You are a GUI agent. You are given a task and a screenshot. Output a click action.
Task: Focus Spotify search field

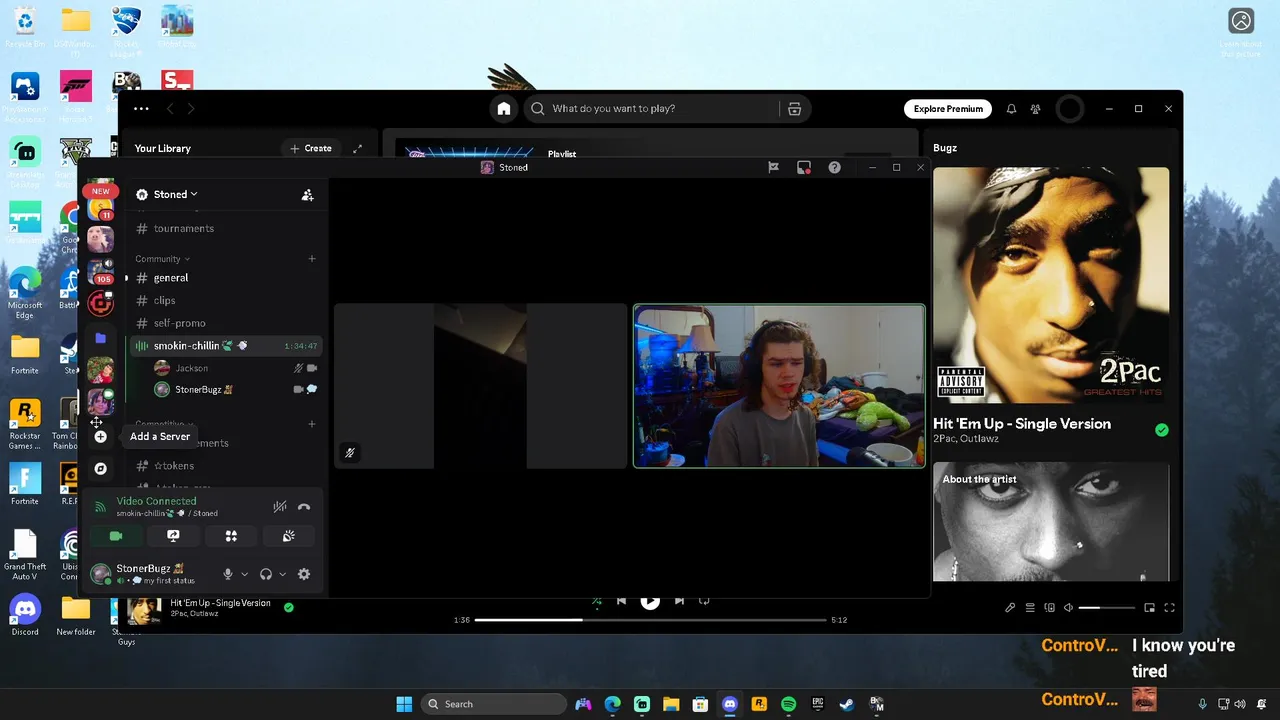(x=650, y=109)
